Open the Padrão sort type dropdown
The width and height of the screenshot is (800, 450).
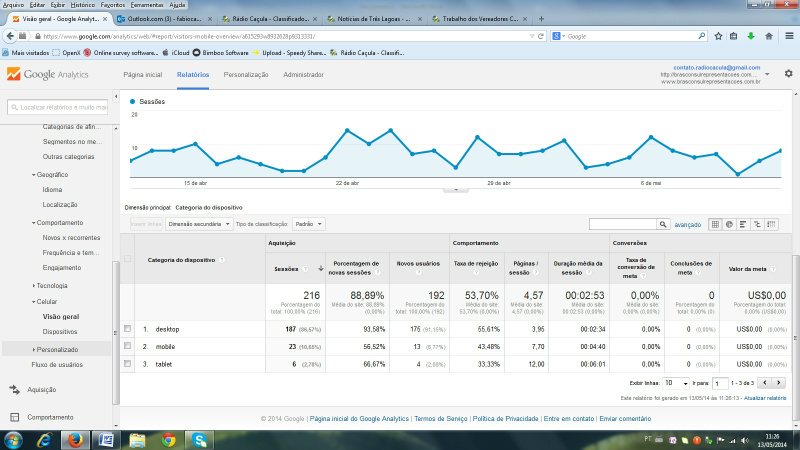(x=309, y=224)
